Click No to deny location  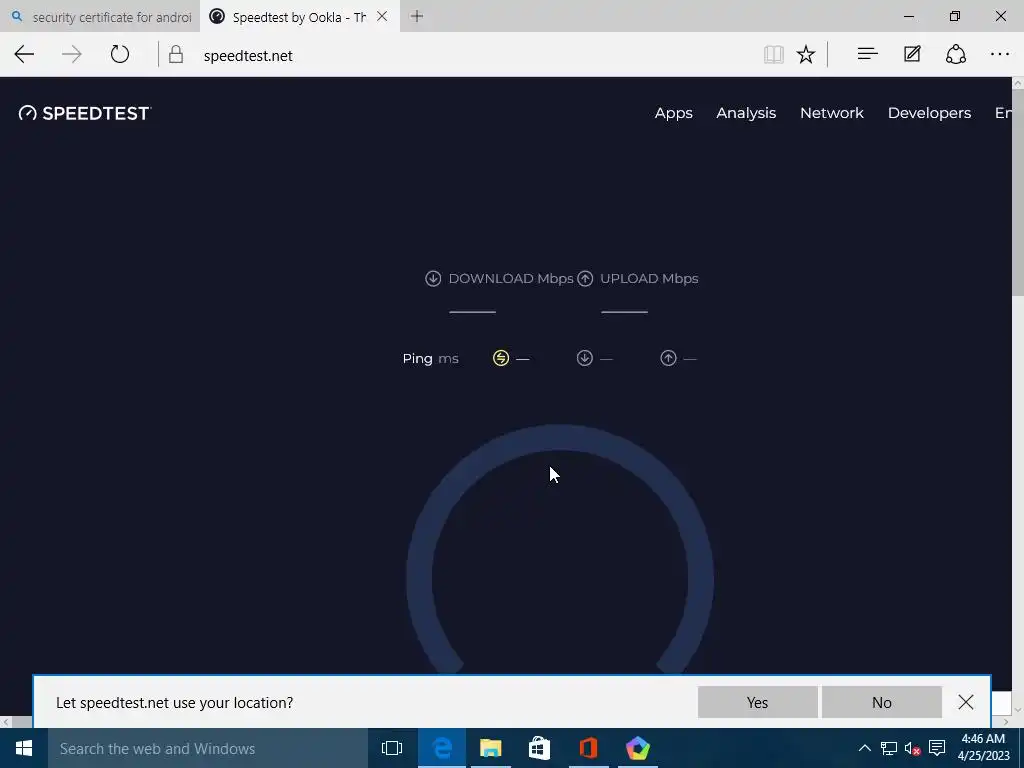tap(882, 702)
